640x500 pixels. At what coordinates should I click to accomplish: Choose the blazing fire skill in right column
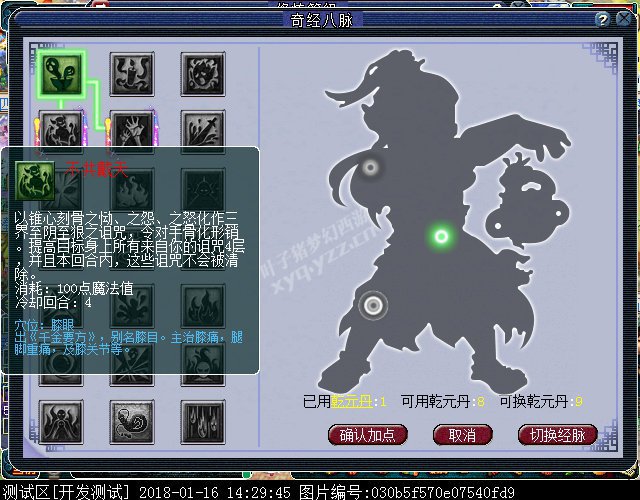tap(203, 306)
